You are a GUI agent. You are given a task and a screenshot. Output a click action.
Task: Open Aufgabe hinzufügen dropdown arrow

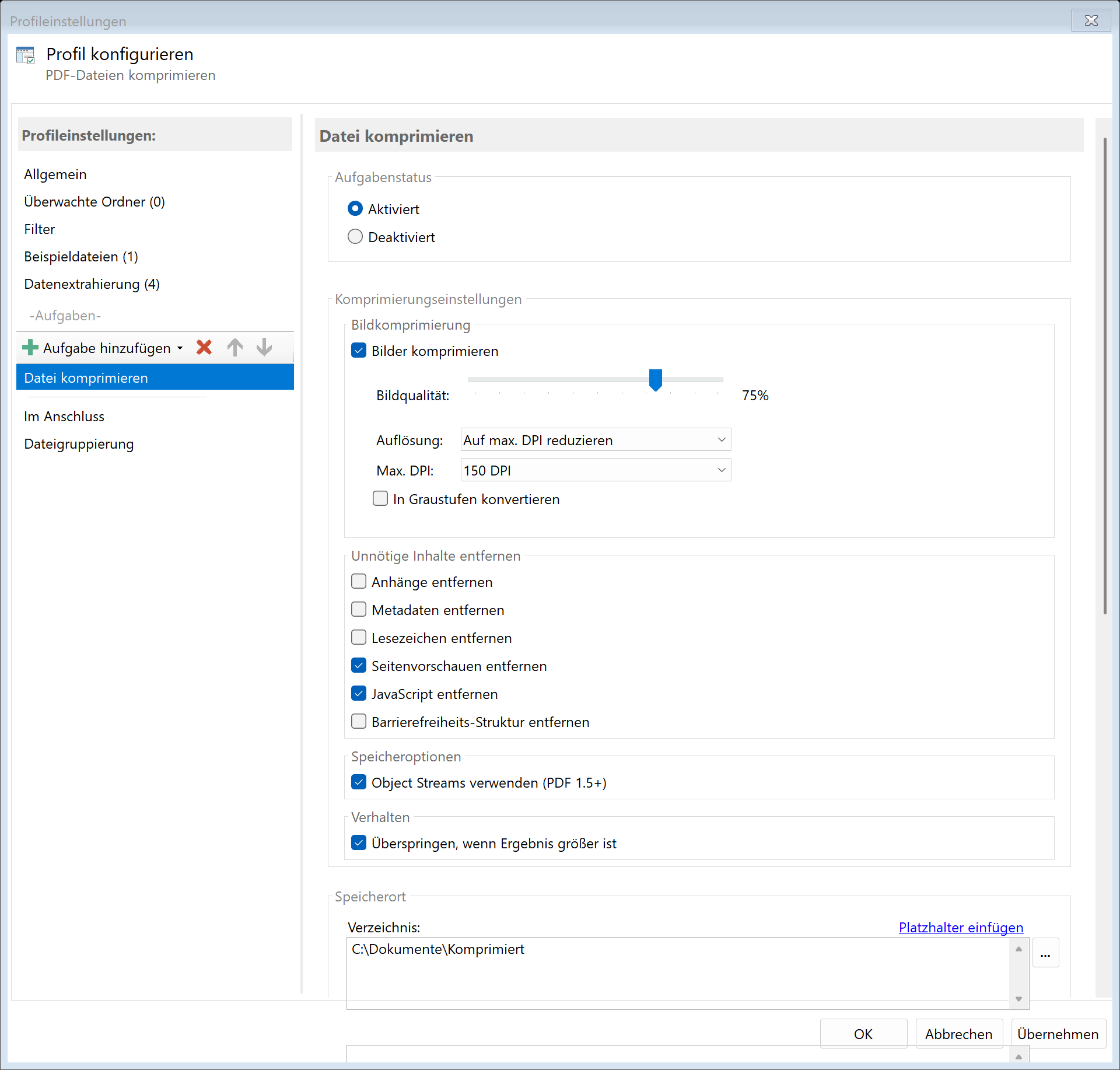(x=180, y=348)
